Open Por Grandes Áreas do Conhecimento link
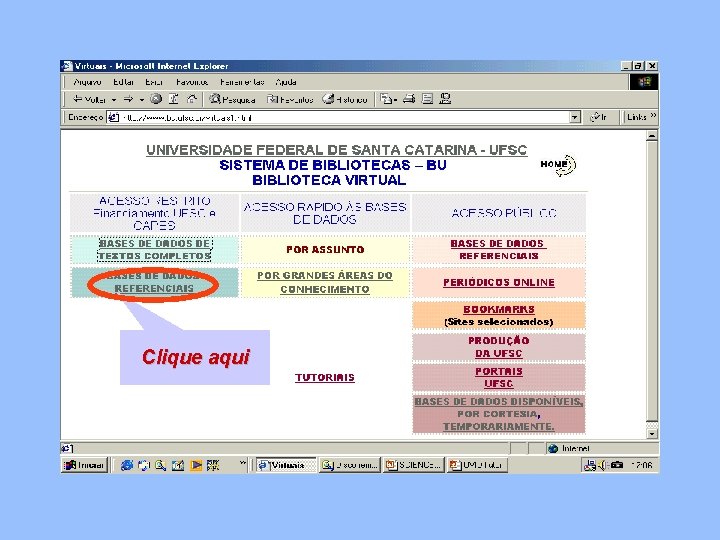This screenshot has height=540, width=720. (x=325, y=282)
